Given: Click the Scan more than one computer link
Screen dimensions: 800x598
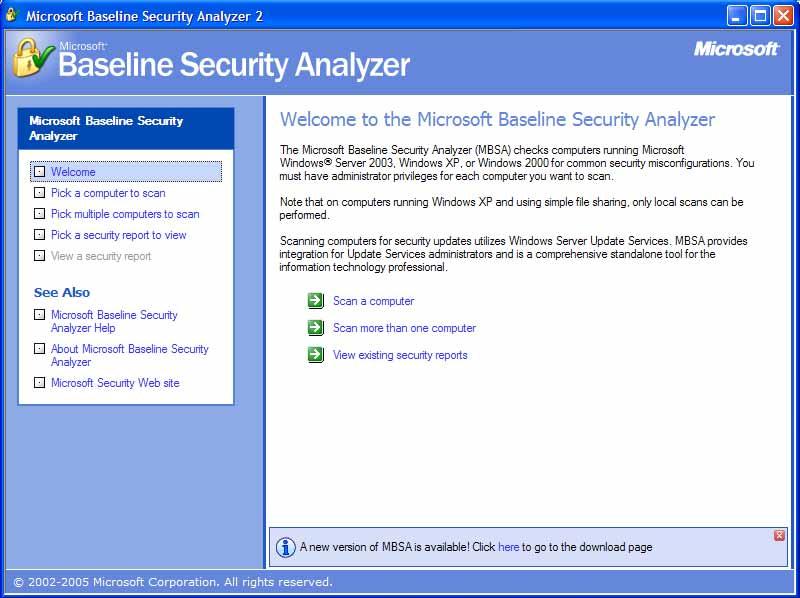Looking at the screenshot, I should pyautogui.click(x=404, y=328).
